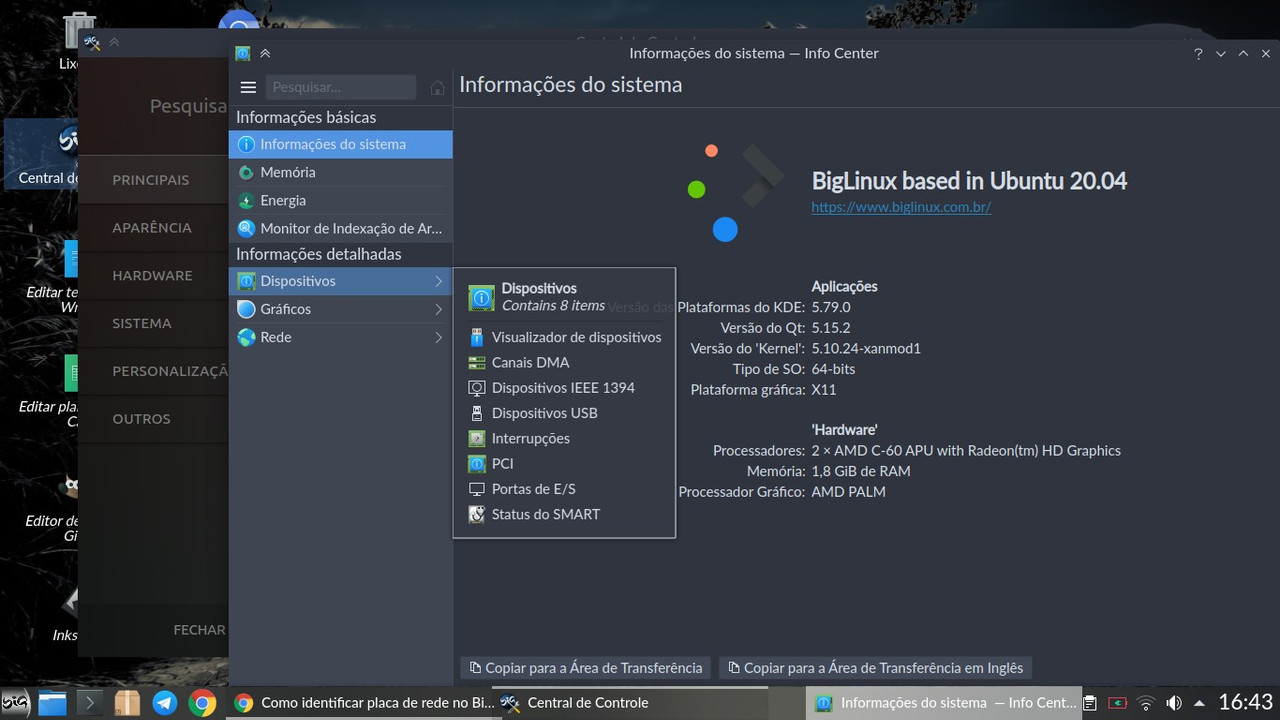Expand the hidden system tray icons arrow

tap(1199, 703)
